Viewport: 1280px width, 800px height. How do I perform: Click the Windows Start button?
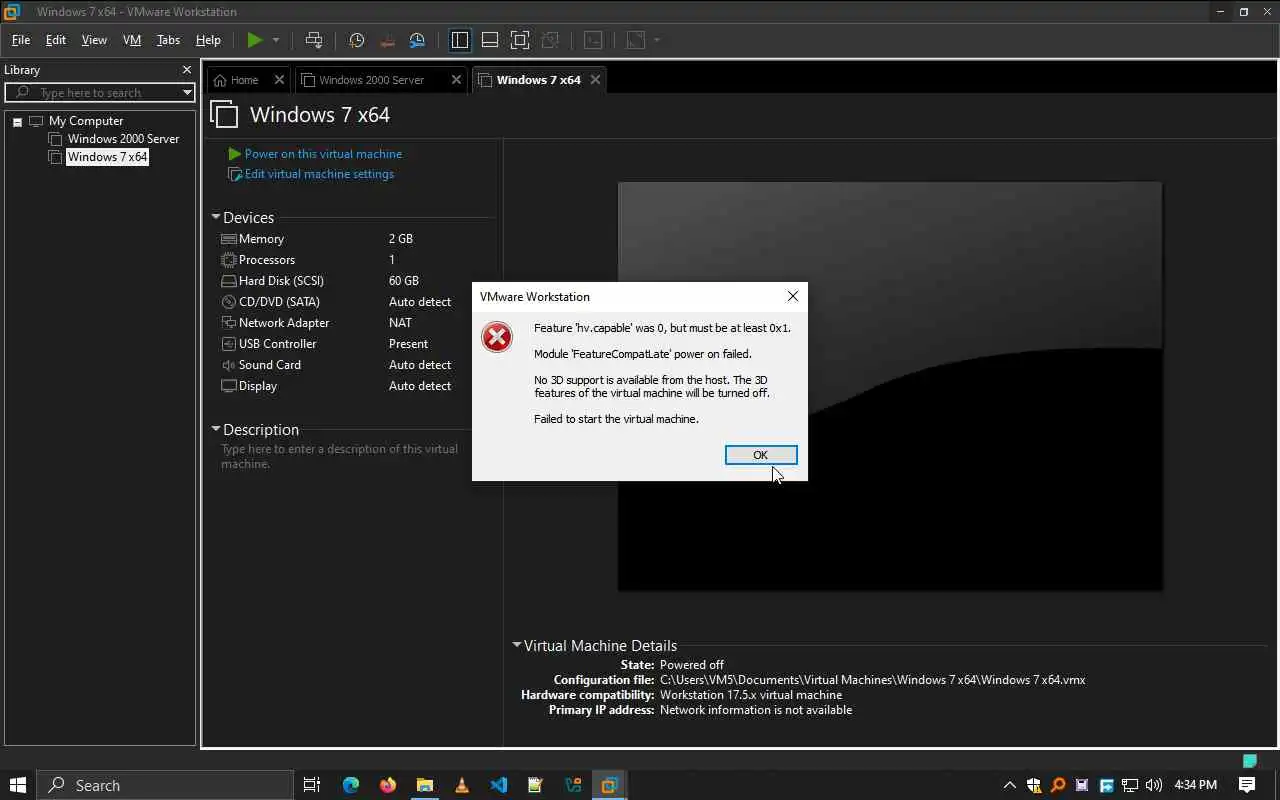pyautogui.click(x=17, y=785)
